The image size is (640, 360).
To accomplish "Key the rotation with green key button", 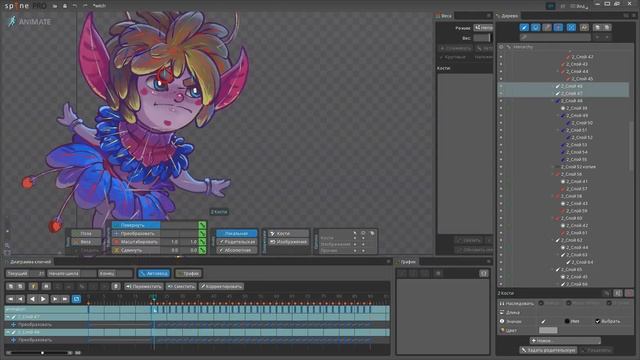I will [x=202, y=225].
